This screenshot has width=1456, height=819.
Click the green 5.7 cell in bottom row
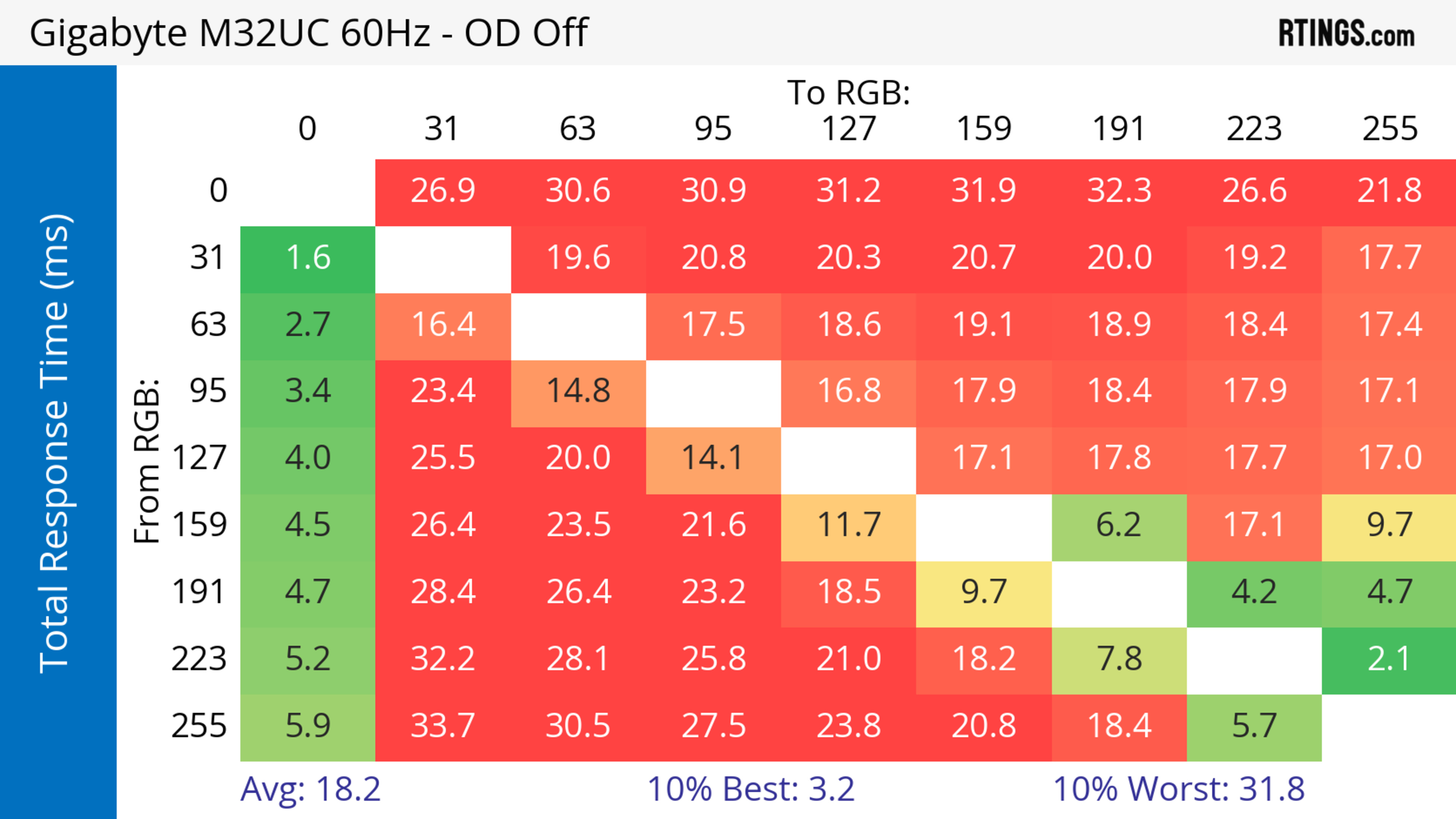(1254, 726)
